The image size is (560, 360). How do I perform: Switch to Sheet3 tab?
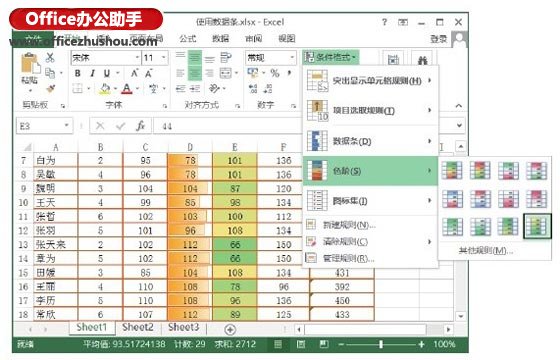tap(184, 327)
